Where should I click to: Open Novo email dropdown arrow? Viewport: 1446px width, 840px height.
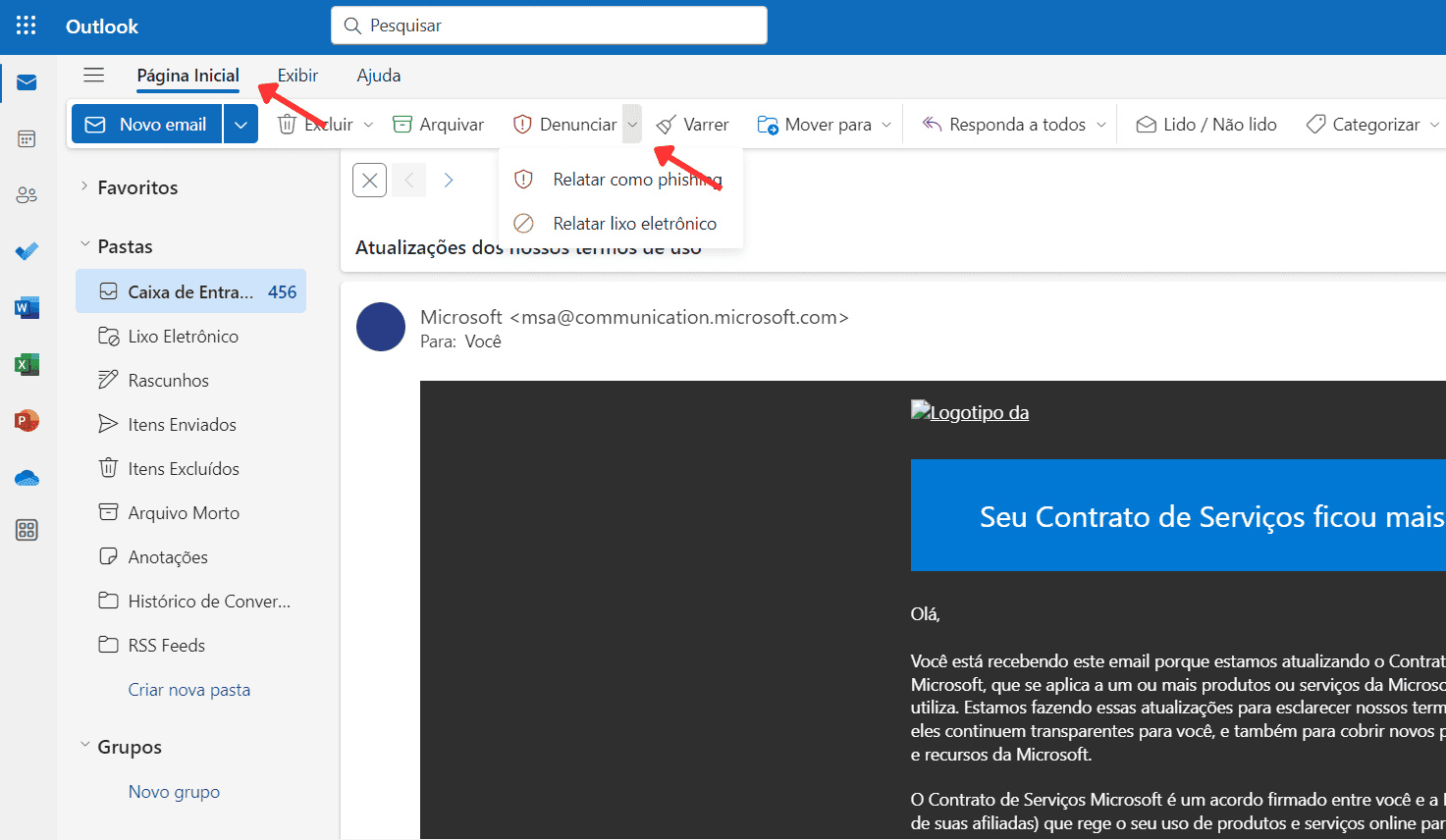click(x=241, y=125)
